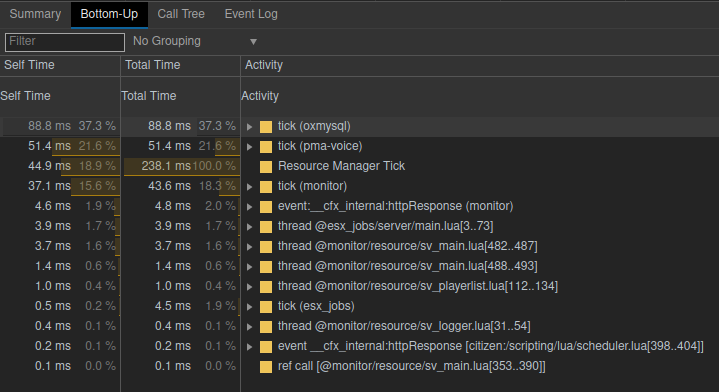Click the yellow icon beside tick (monitor)
The image size is (719, 392).
(x=266, y=187)
